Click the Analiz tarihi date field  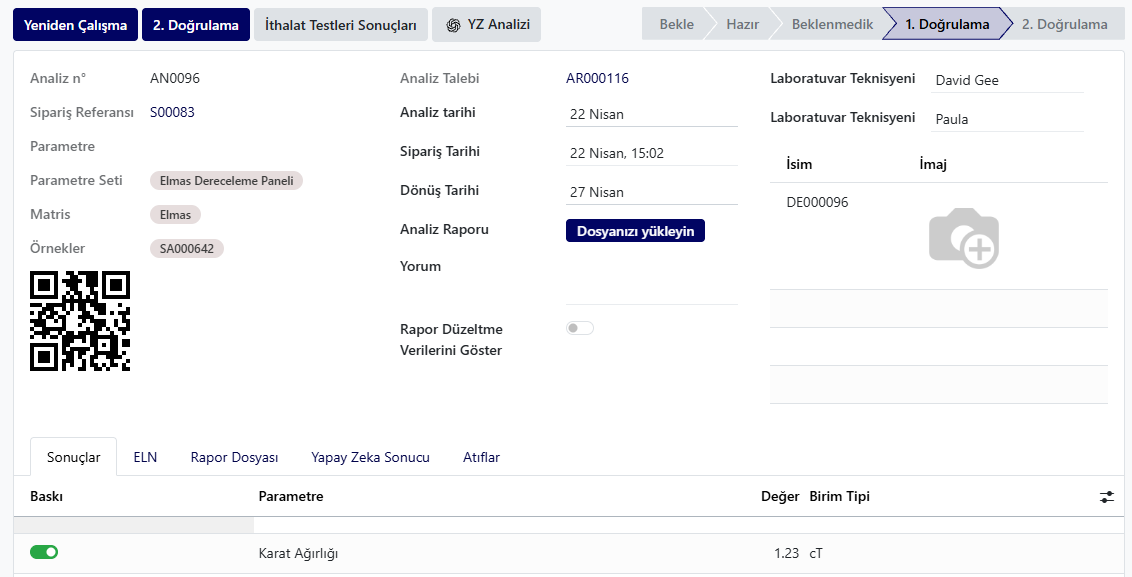pyautogui.click(x=652, y=114)
